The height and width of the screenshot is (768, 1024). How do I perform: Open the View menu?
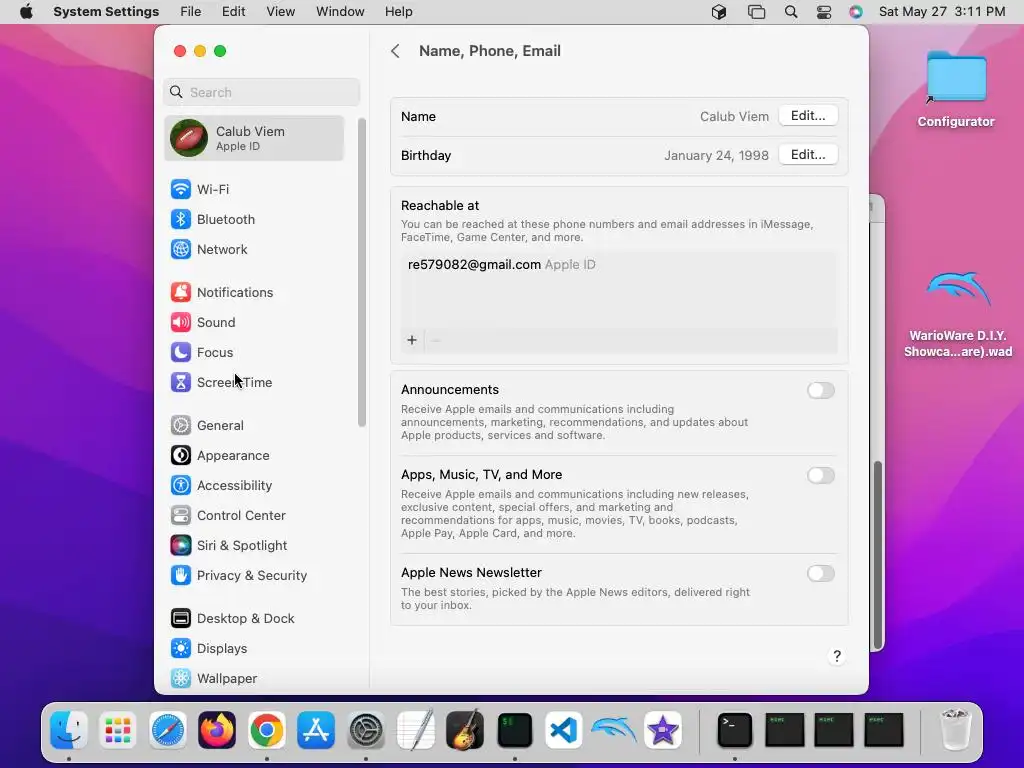pos(280,12)
